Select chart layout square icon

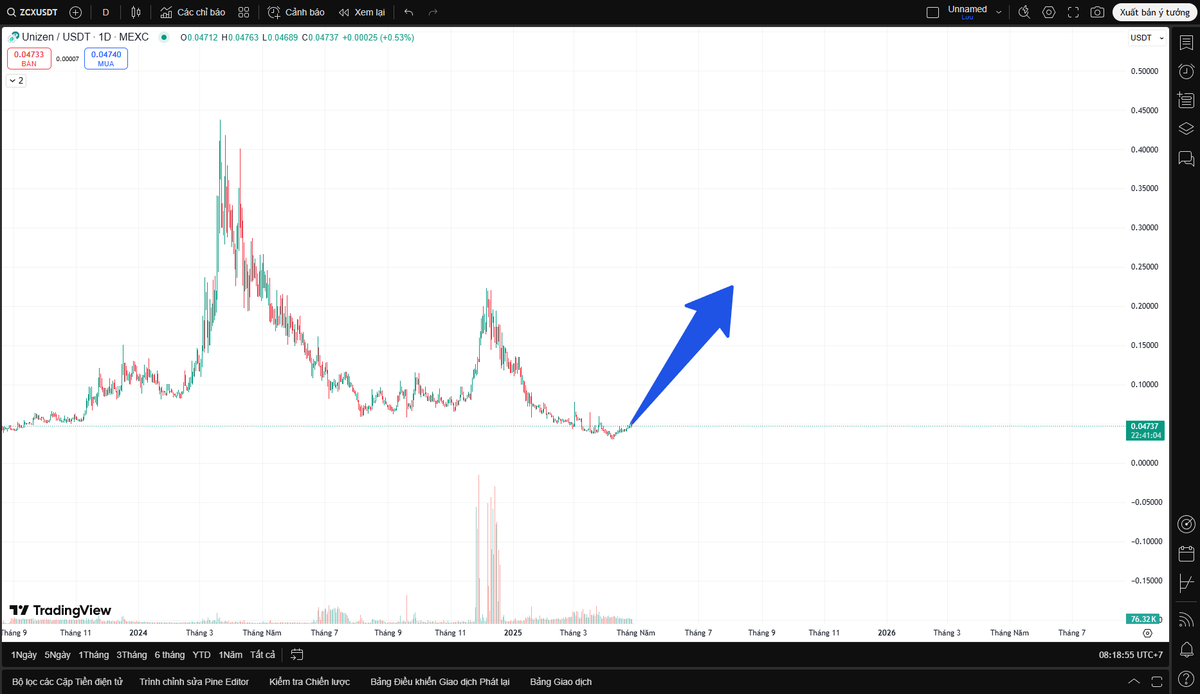pyautogui.click(x=933, y=12)
